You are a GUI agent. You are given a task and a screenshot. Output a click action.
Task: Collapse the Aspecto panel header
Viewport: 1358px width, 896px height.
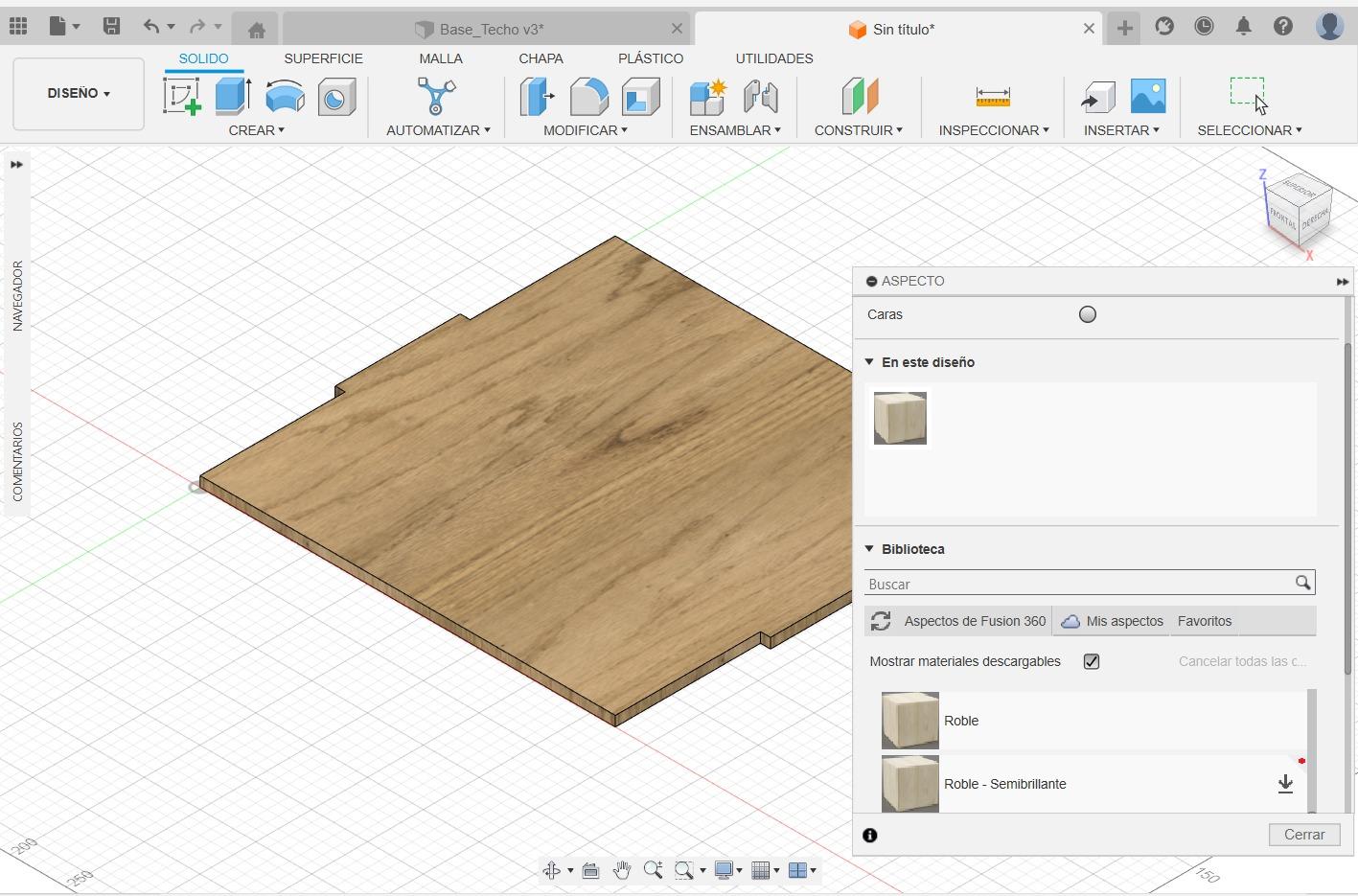(x=871, y=281)
